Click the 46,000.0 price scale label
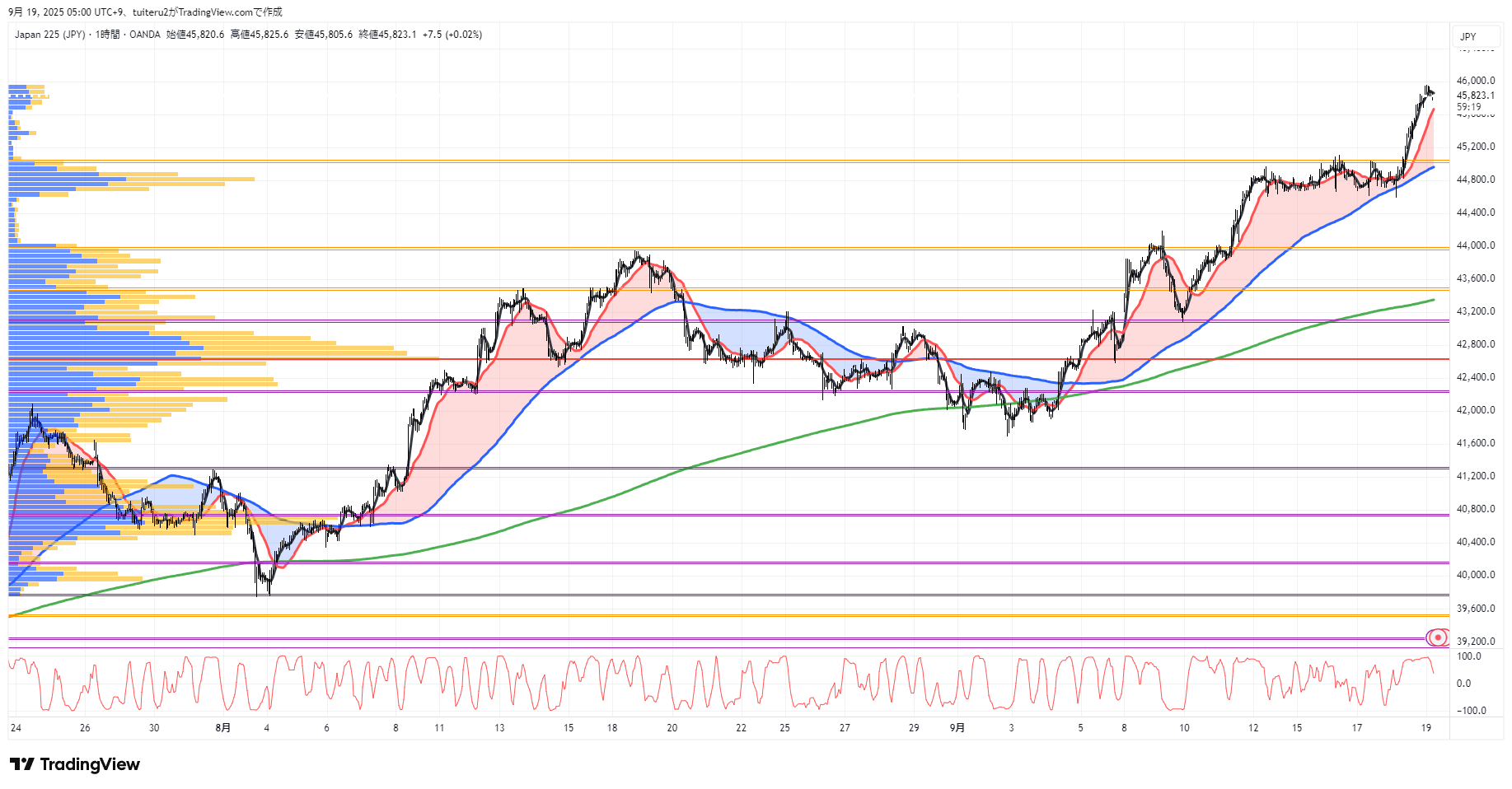The width and height of the screenshot is (1512, 789). (1475, 81)
